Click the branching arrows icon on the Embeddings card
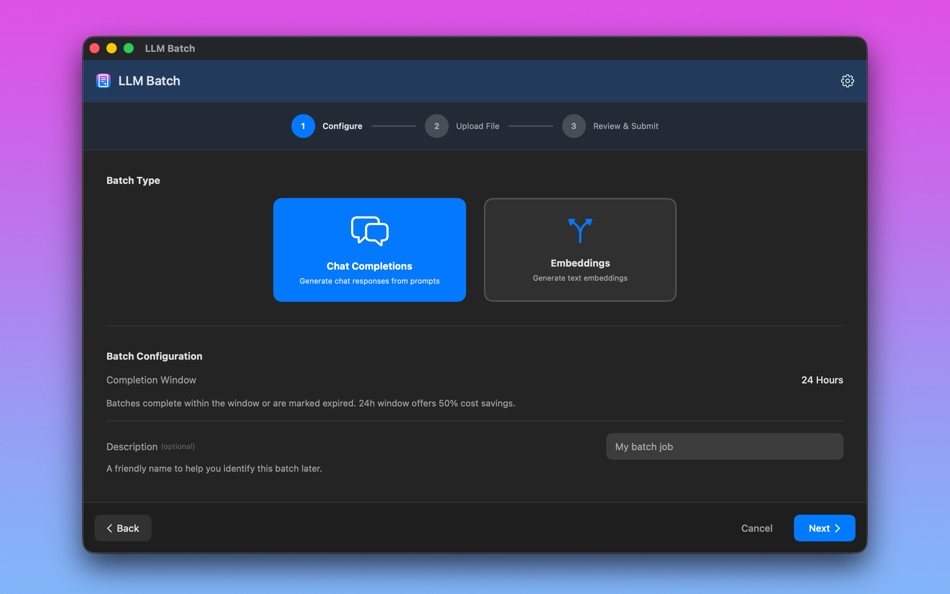Screen dimensions: 950x594 [580, 230]
